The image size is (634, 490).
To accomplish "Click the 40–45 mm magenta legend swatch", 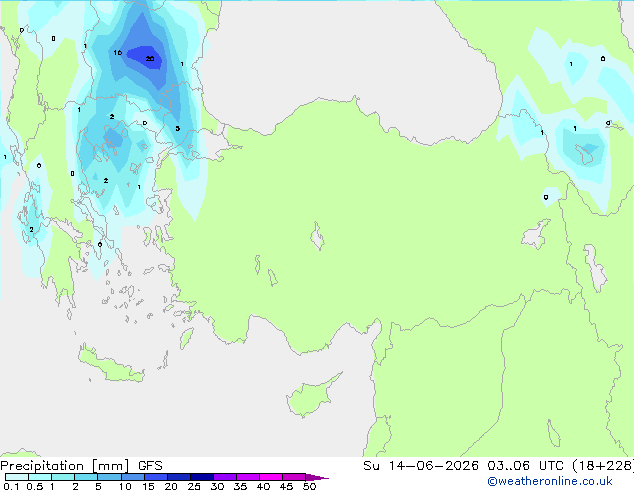I will click(271, 477).
